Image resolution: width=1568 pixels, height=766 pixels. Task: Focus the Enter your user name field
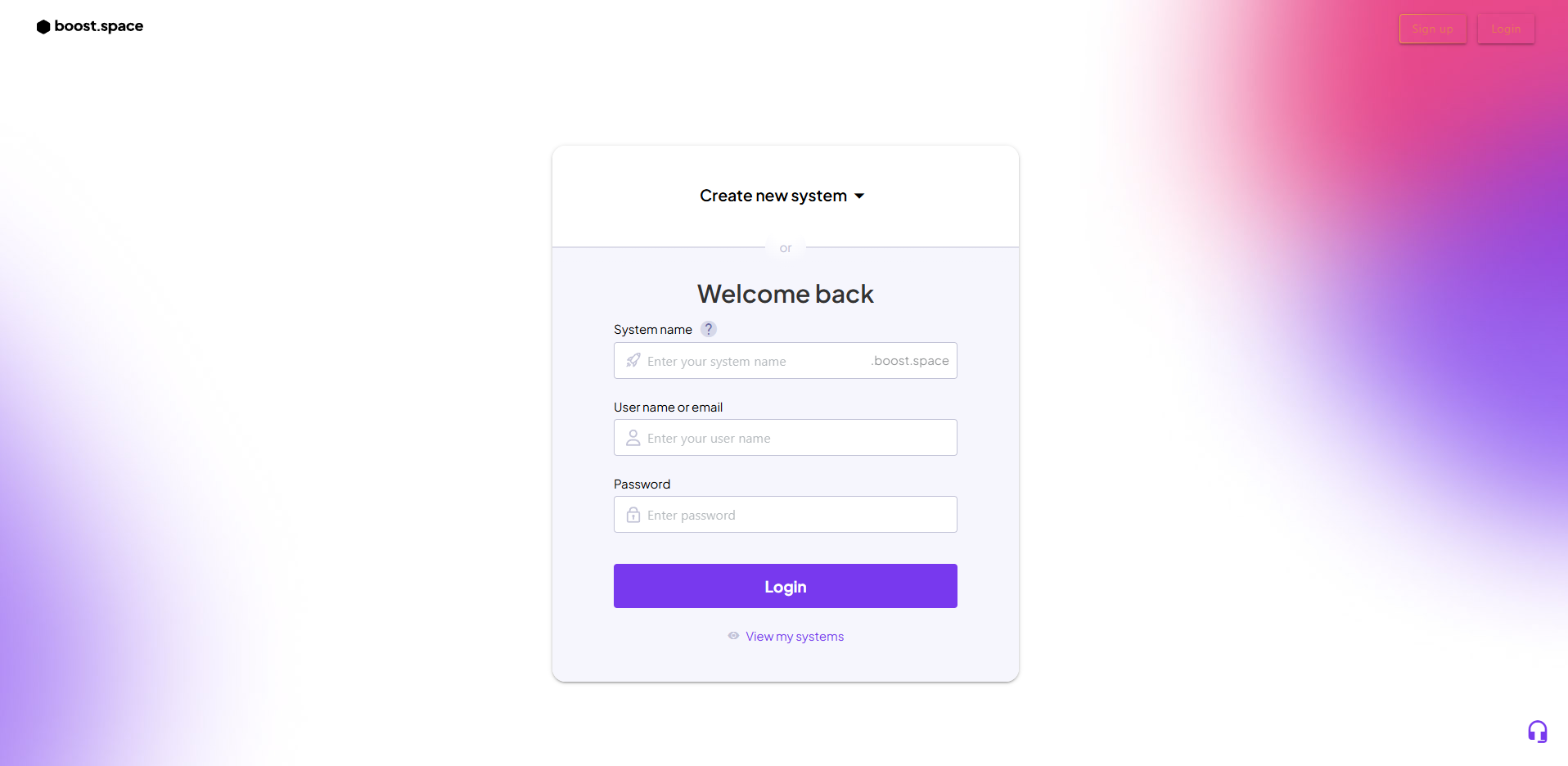click(794, 438)
